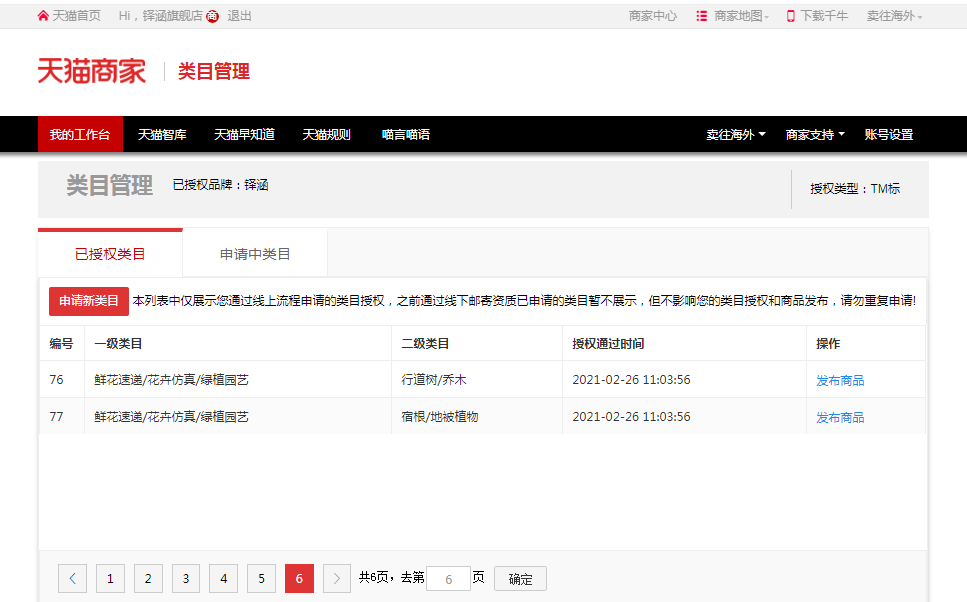Click the 授权类型：TM标 text
This screenshot has height=602, width=967.
point(855,189)
